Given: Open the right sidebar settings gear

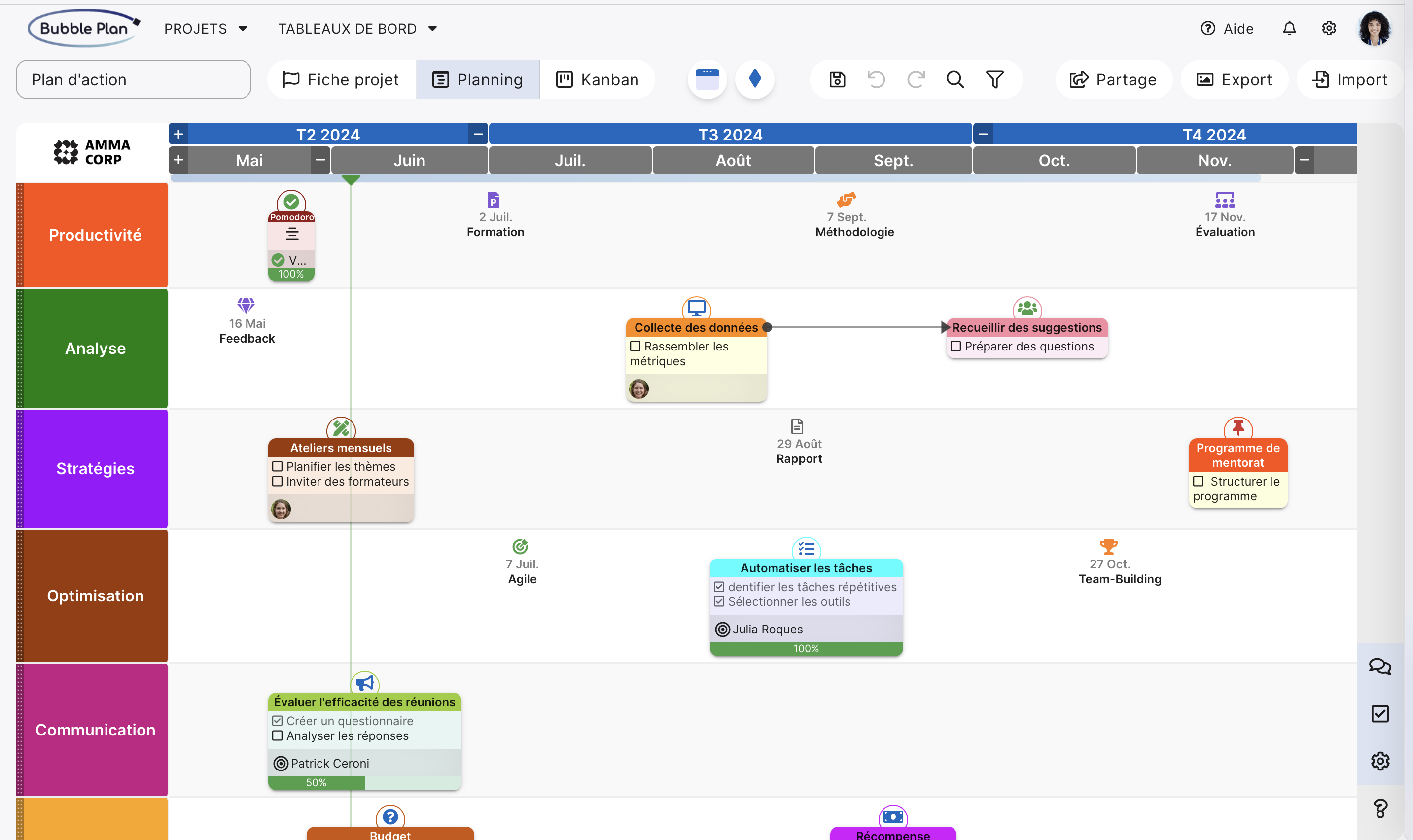Looking at the screenshot, I should pyautogui.click(x=1379, y=761).
